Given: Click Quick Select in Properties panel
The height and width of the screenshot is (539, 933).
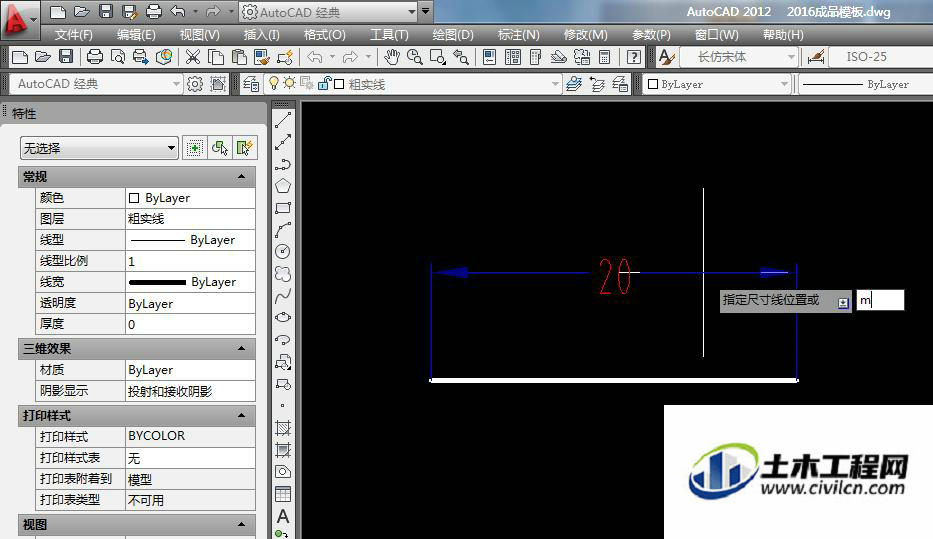Looking at the screenshot, I should click(245, 148).
